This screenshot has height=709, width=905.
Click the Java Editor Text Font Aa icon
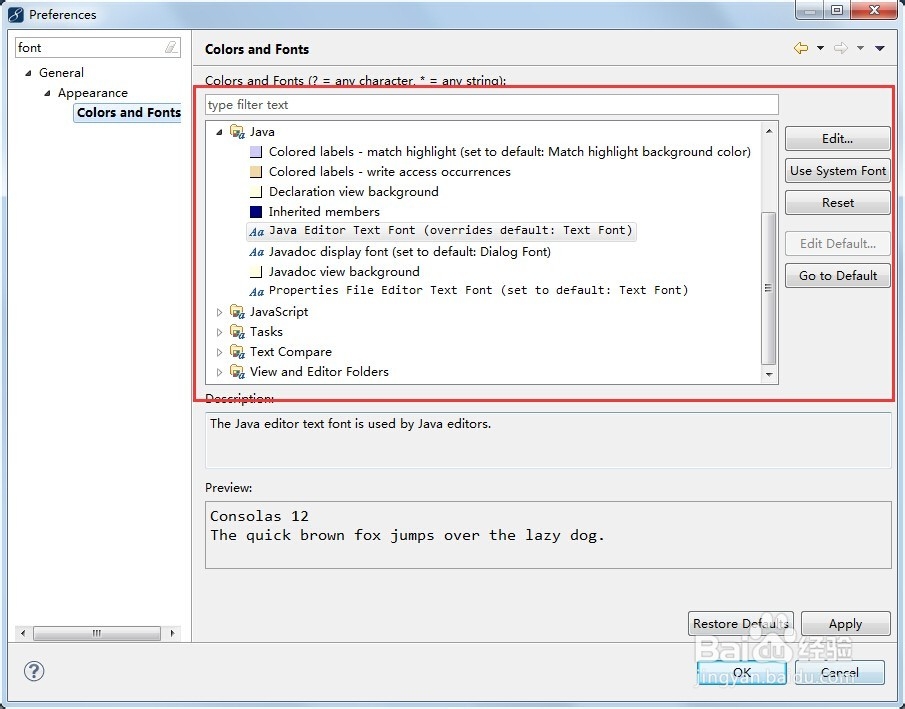[256, 232]
